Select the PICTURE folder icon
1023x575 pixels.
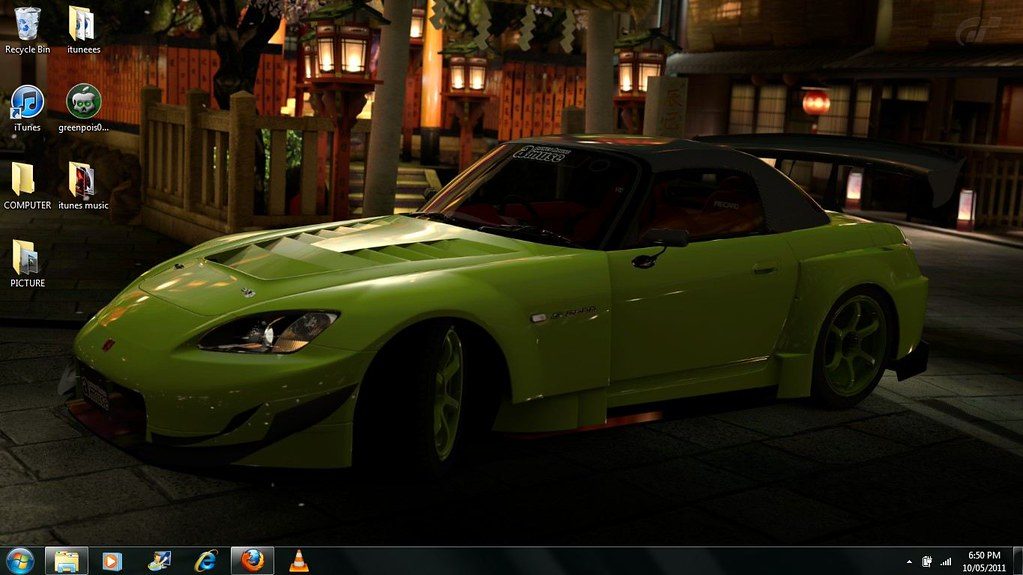pyautogui.click(x=27, y=264)
